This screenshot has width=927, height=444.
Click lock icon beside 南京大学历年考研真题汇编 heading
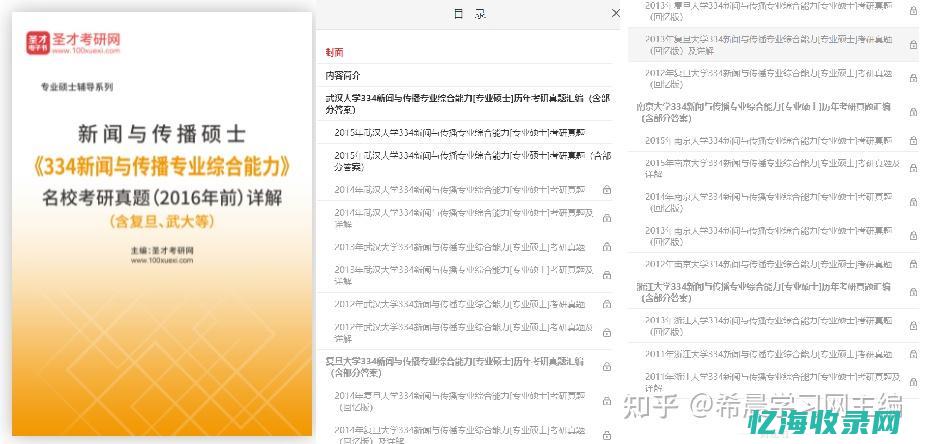click(913, 112)
